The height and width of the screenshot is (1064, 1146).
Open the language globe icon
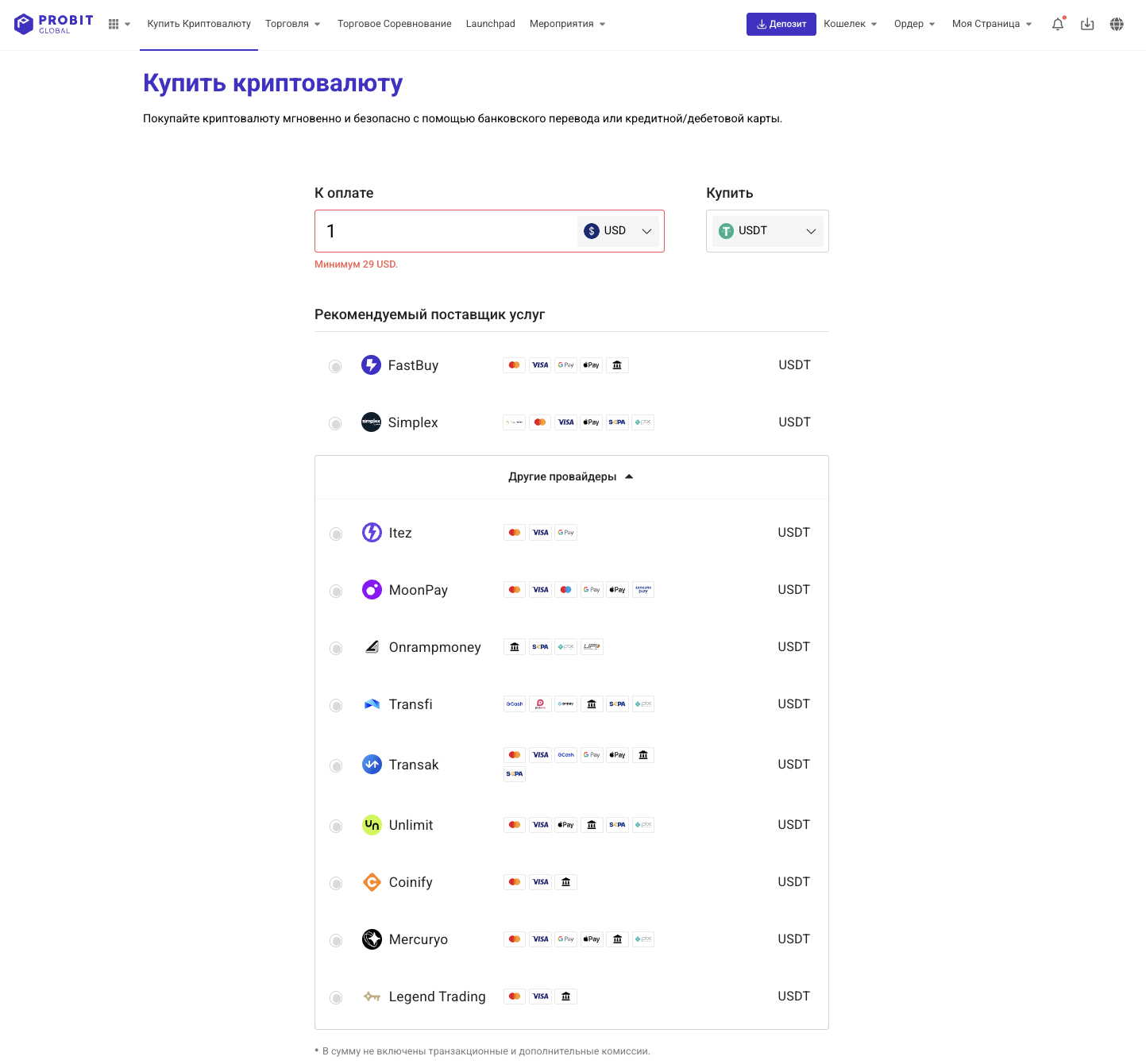(1117, 24)
